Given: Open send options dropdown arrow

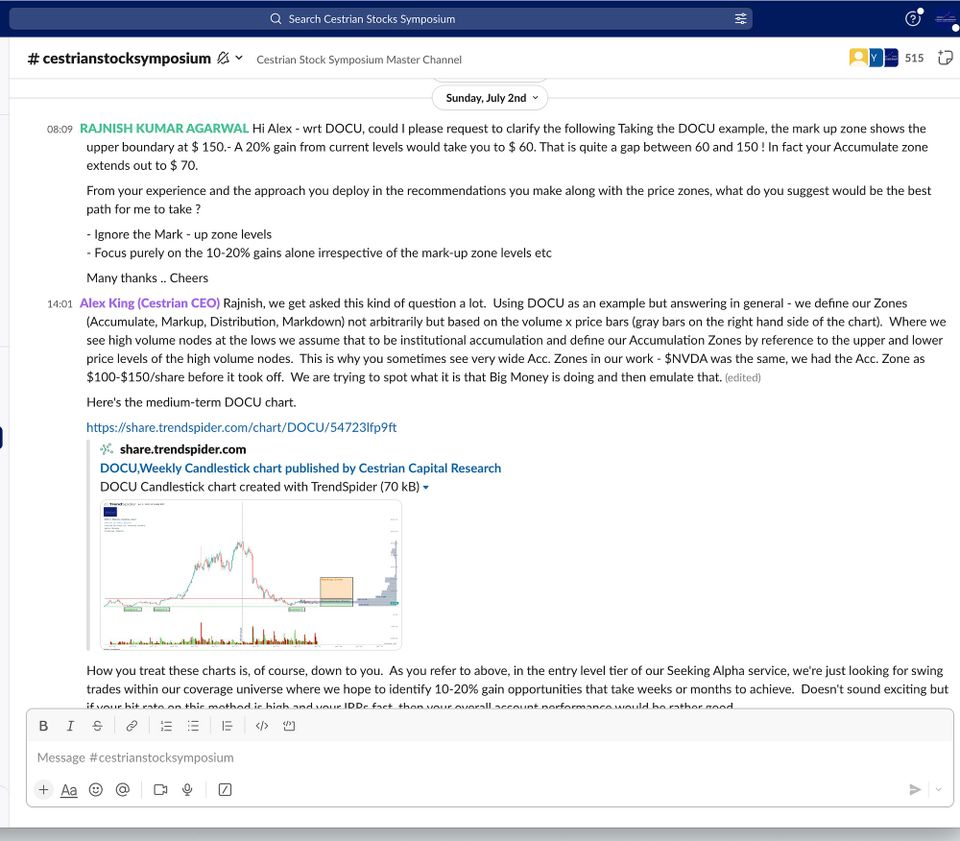Looking at the screenshot, I should tap(938, 790).
